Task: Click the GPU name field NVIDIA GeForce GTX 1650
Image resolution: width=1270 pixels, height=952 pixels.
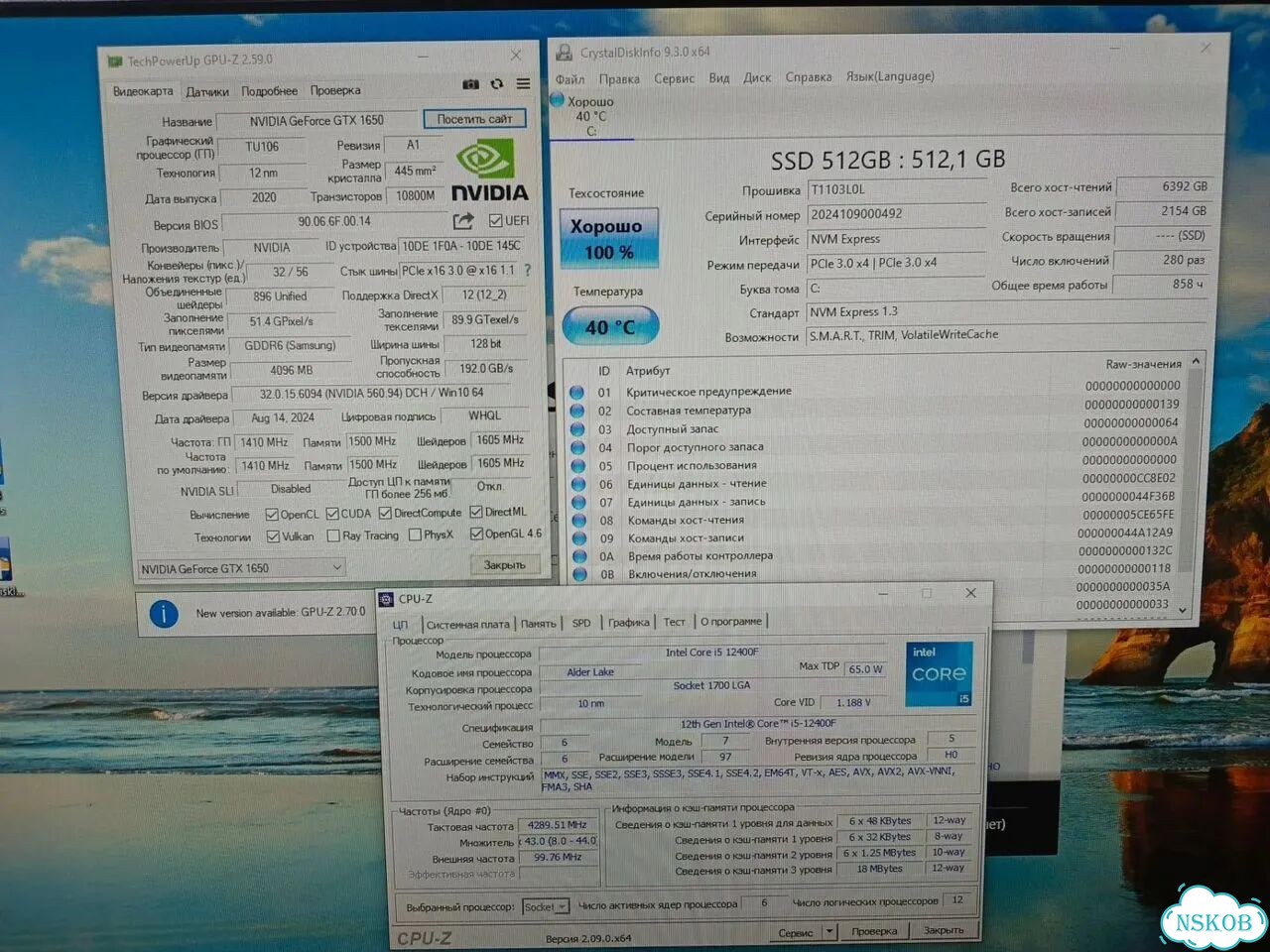Action: click(317, 121)
